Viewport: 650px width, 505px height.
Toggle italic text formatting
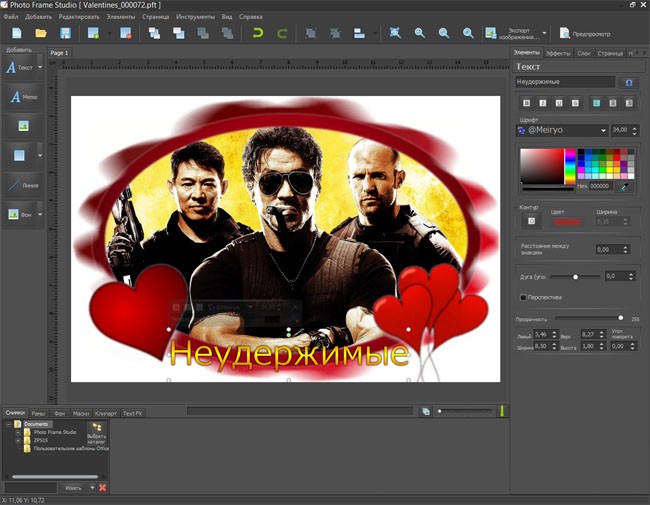pyautogui.click(x=543, y=103)
